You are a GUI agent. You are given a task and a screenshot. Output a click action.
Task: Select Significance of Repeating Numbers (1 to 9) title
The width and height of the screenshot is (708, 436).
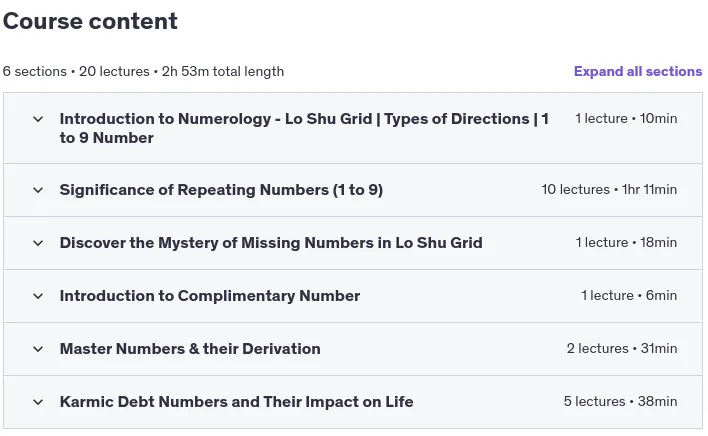click(x=221, y=190)
